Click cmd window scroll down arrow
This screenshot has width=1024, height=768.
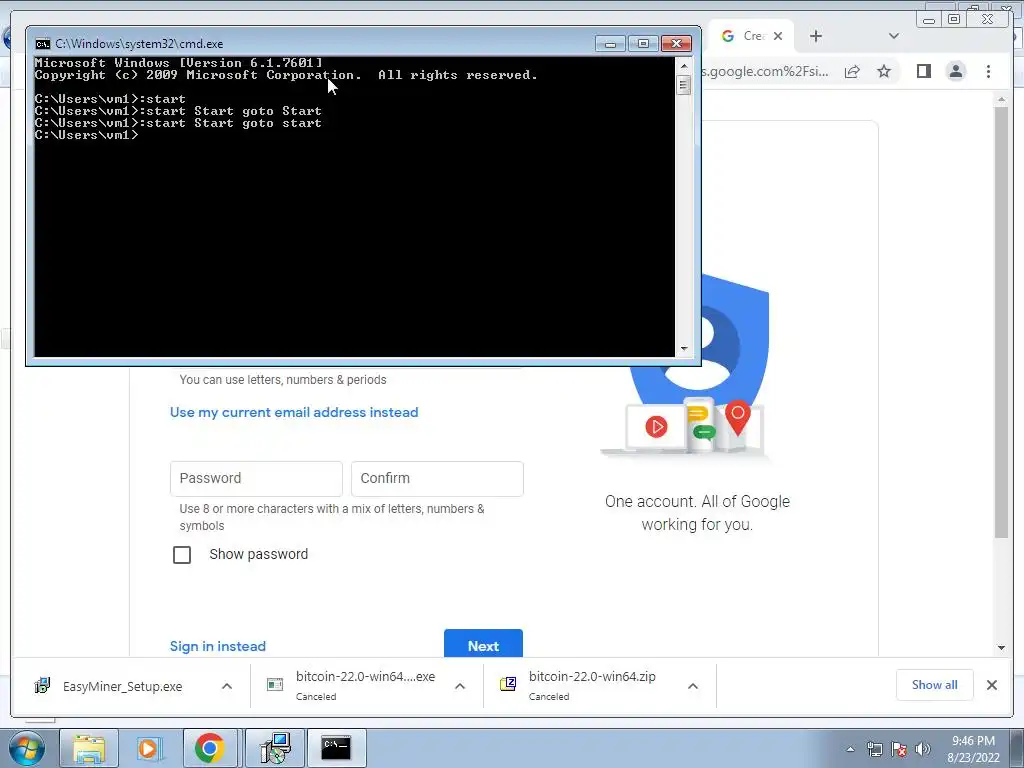click(684, 349)
